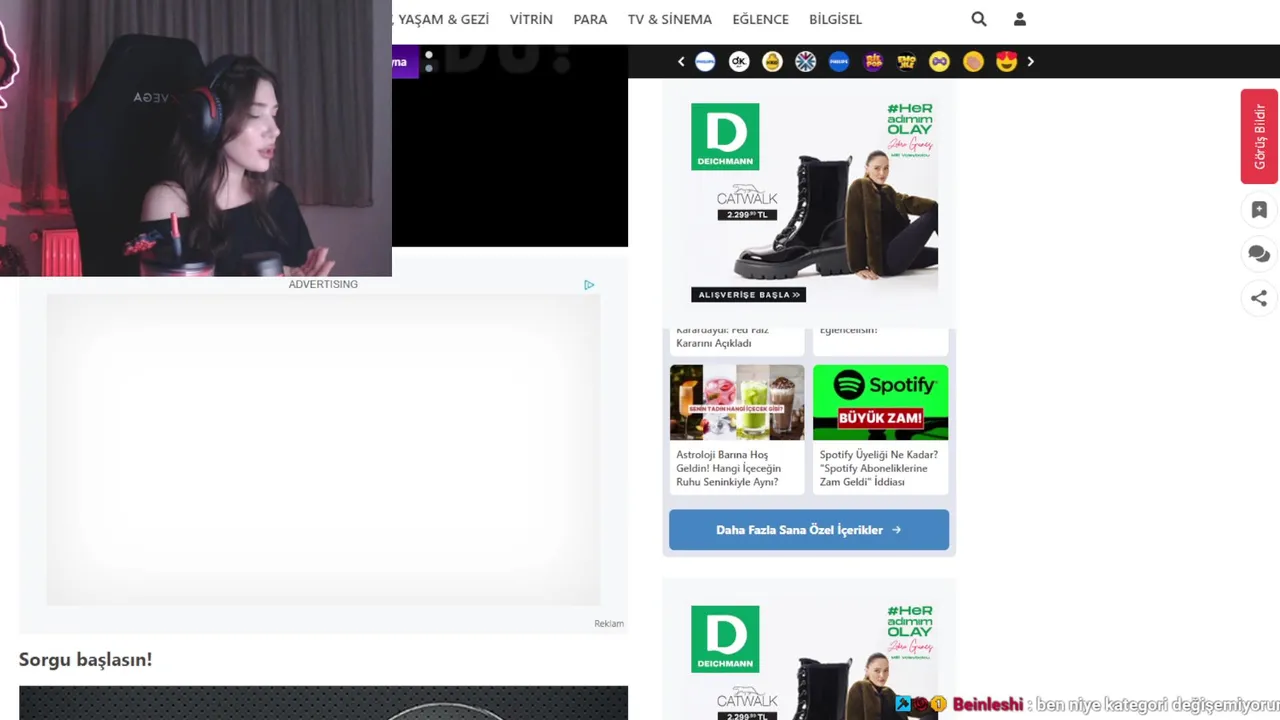The height and width of the screenshot is (720, 1280).
Task: Open the white Philips channel icon
Action: tap(705, 62)
